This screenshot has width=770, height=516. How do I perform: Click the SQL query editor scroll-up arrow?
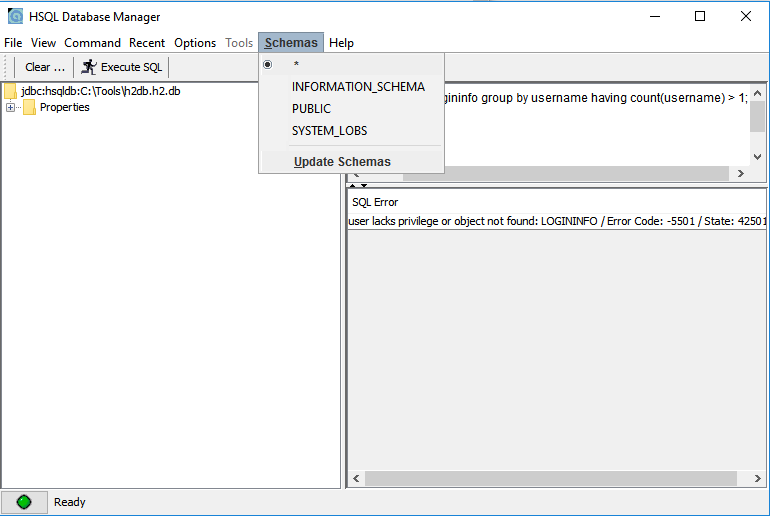click(x=757, y=93)
